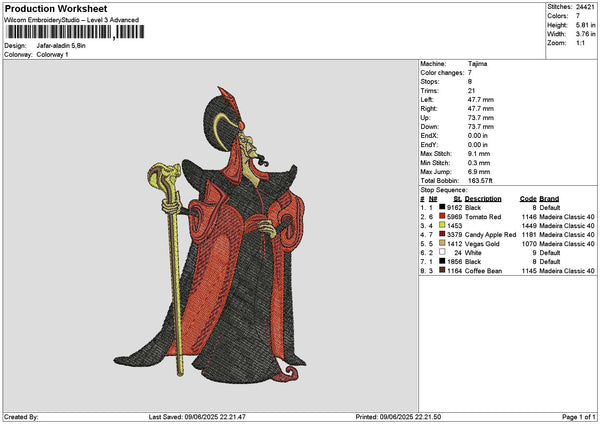Click the Coffee Bean color swatch
Viewport: 600px width, 424px height.
(x=442, y=270)
